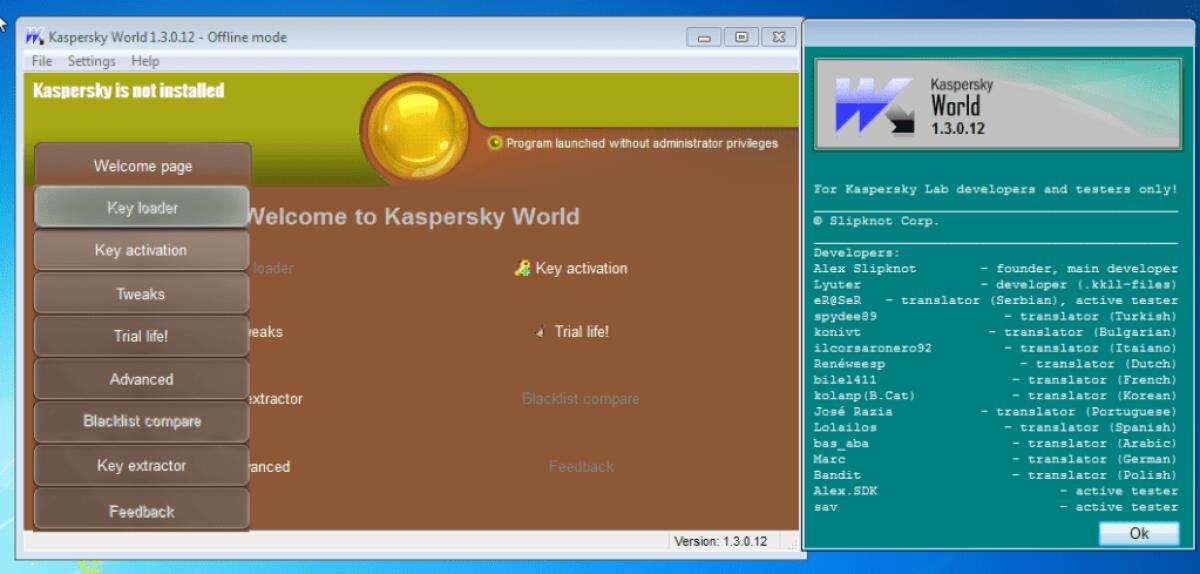Screen dimensions: 1200x574
Task: Click 'Program launched without administrator privileges' text
Action: pos(642,143)
